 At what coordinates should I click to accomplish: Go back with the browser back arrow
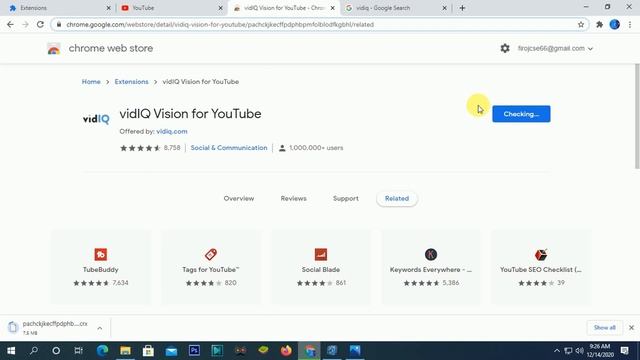10,24
